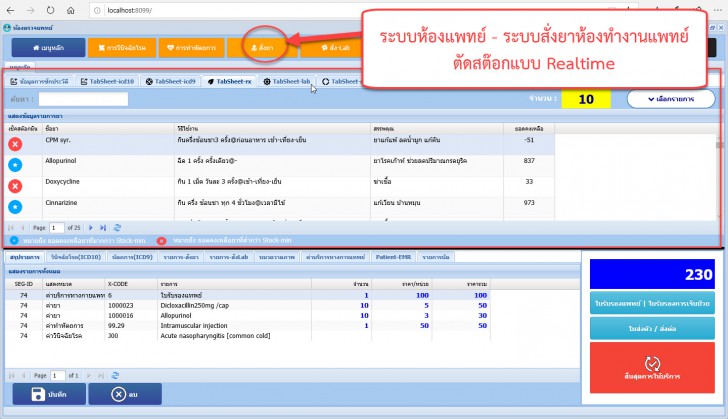Select the Doxycycline drug name

[62, 182]
